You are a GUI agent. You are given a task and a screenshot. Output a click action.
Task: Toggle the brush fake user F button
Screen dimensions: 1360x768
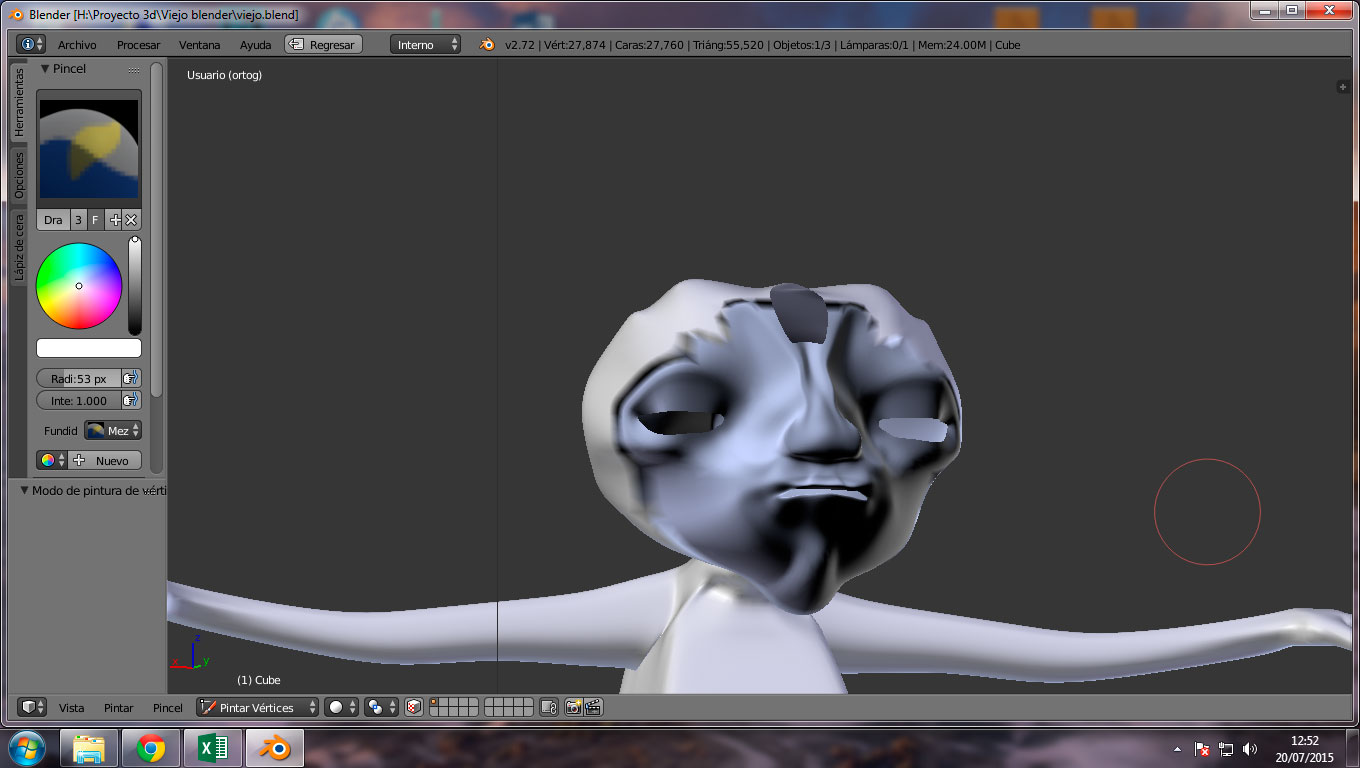pyautogui.click(x=95, y=220)
